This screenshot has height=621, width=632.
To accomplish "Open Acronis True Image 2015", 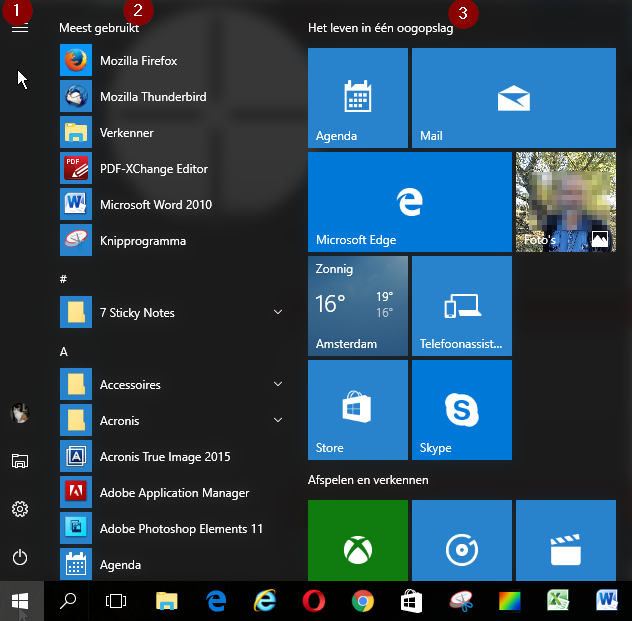I will [x=173, y=456].
